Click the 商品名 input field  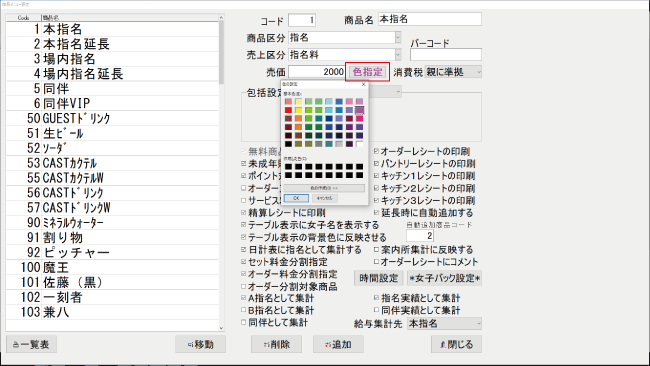coord(430,19)
